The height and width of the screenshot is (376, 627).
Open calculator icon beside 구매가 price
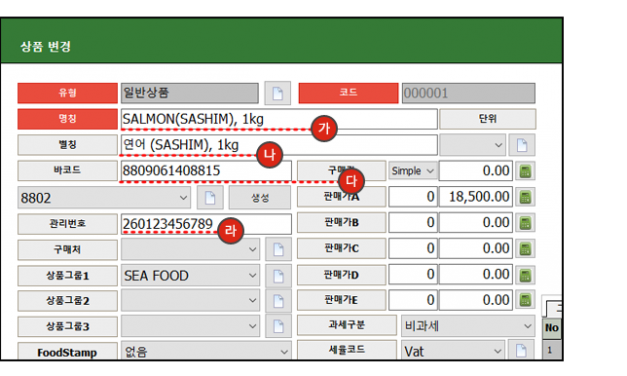525,171
